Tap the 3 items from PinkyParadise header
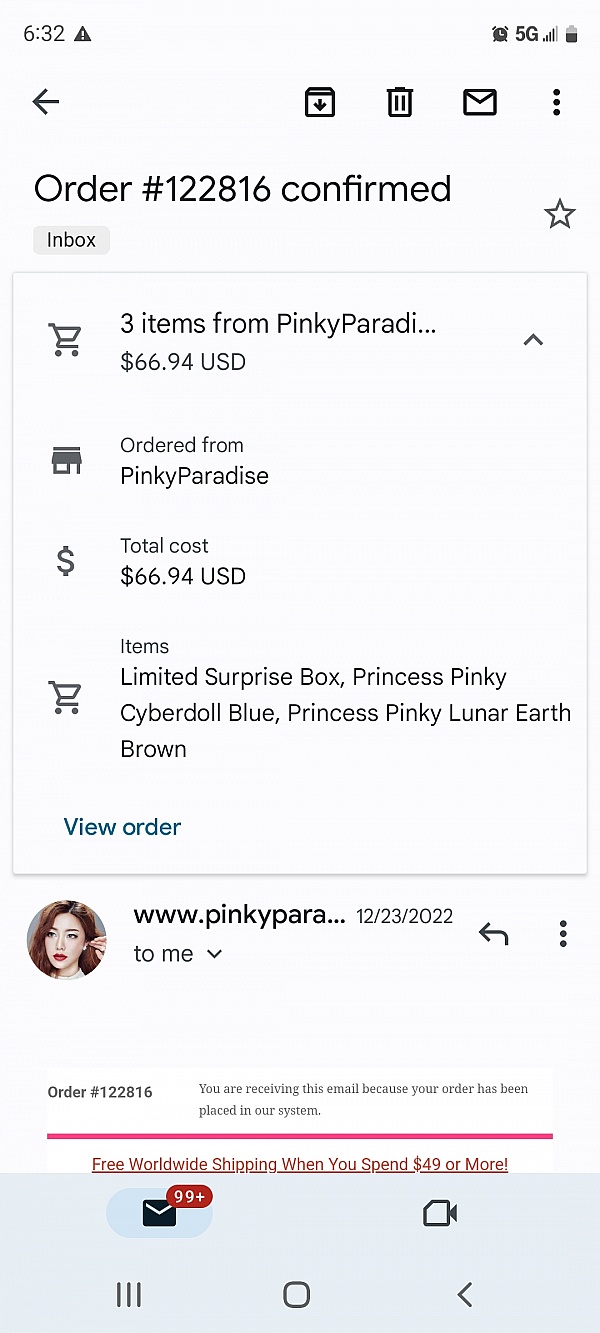 [x=278, y=324]
